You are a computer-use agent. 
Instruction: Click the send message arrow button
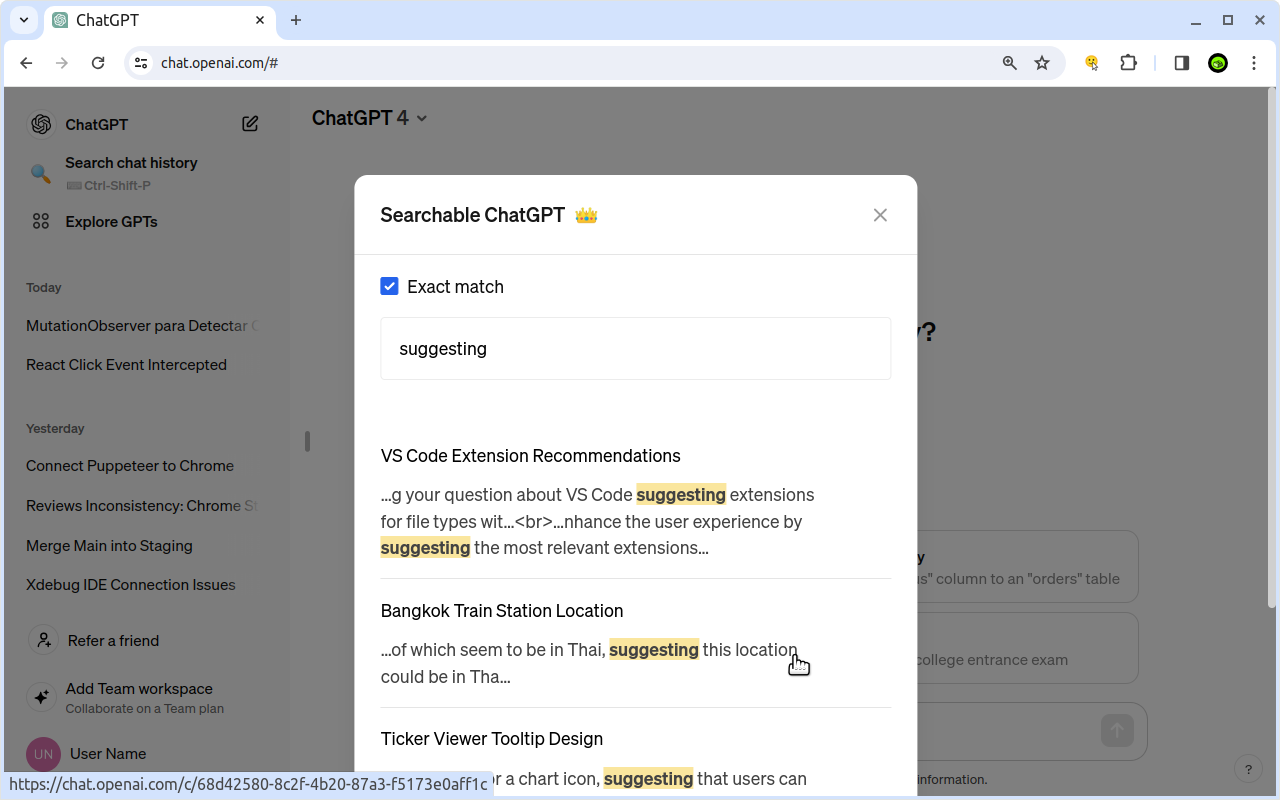pyautogui.click(x=1117, y=730)
